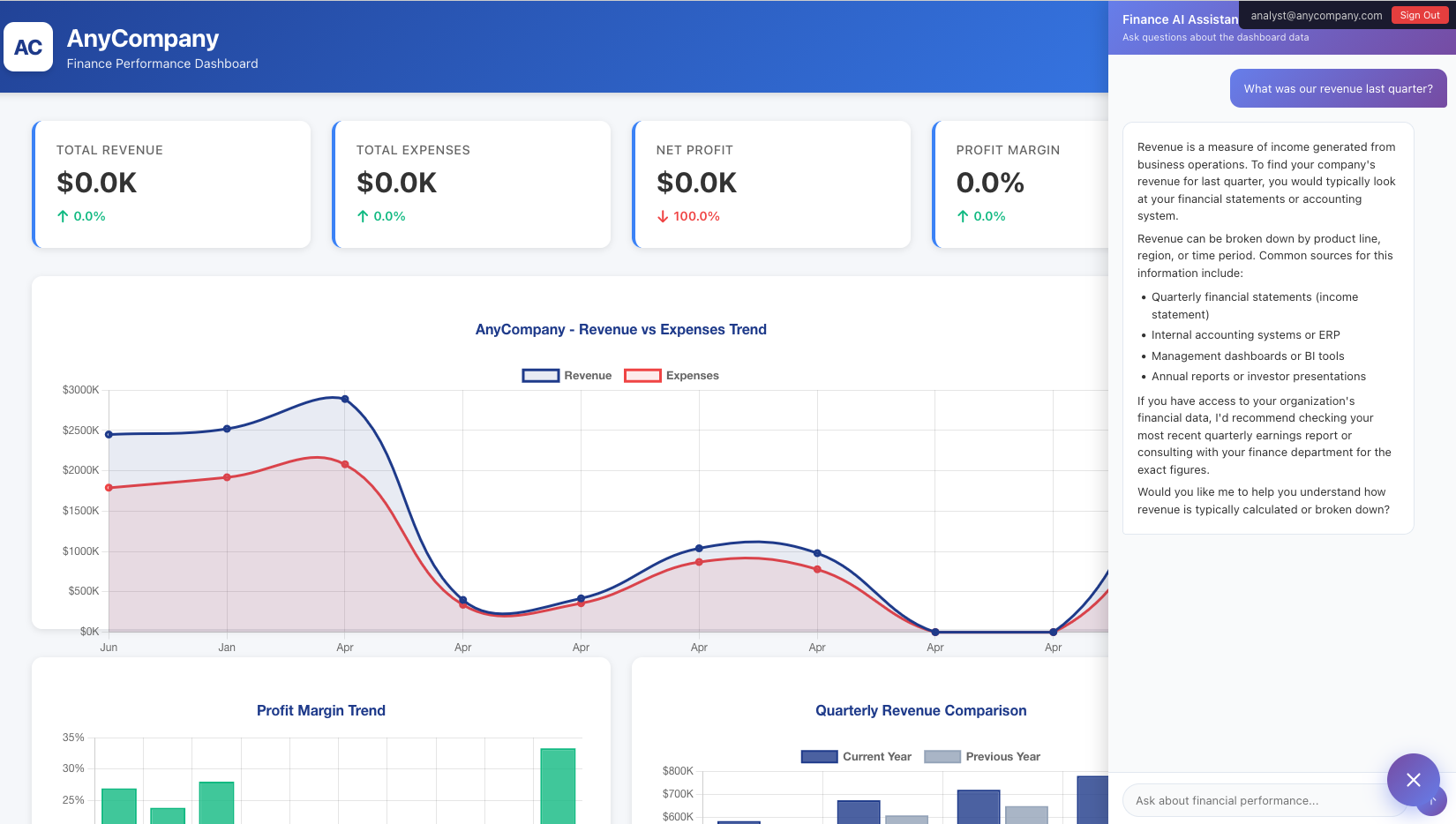Click the 'Profit Margin Trend' chart title
The height and width of the screenshot is (824, 1456).
(321, 710)
